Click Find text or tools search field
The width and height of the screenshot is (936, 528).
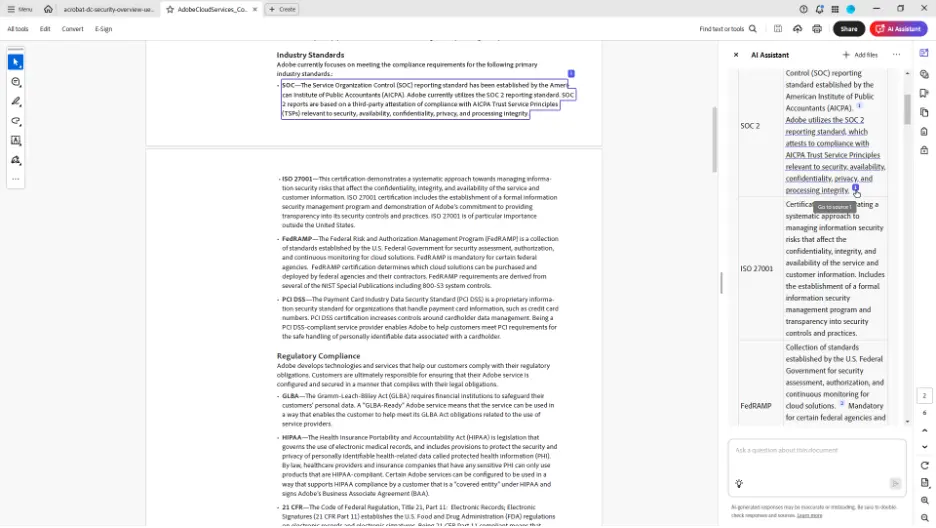click(722, 29)
